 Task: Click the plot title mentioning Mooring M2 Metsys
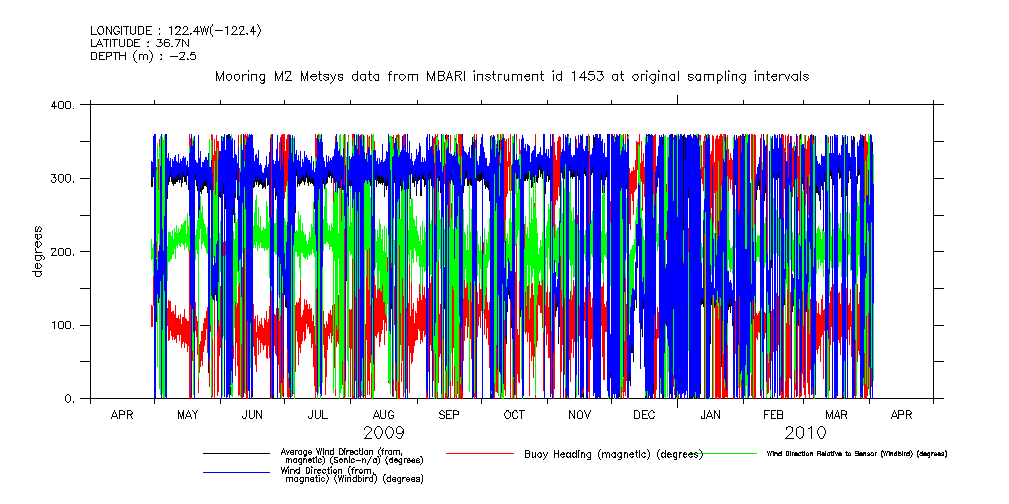(x=512, y=76)
